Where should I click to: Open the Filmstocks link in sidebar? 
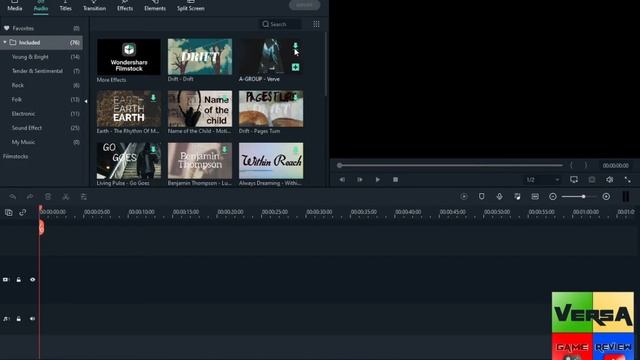16,156
